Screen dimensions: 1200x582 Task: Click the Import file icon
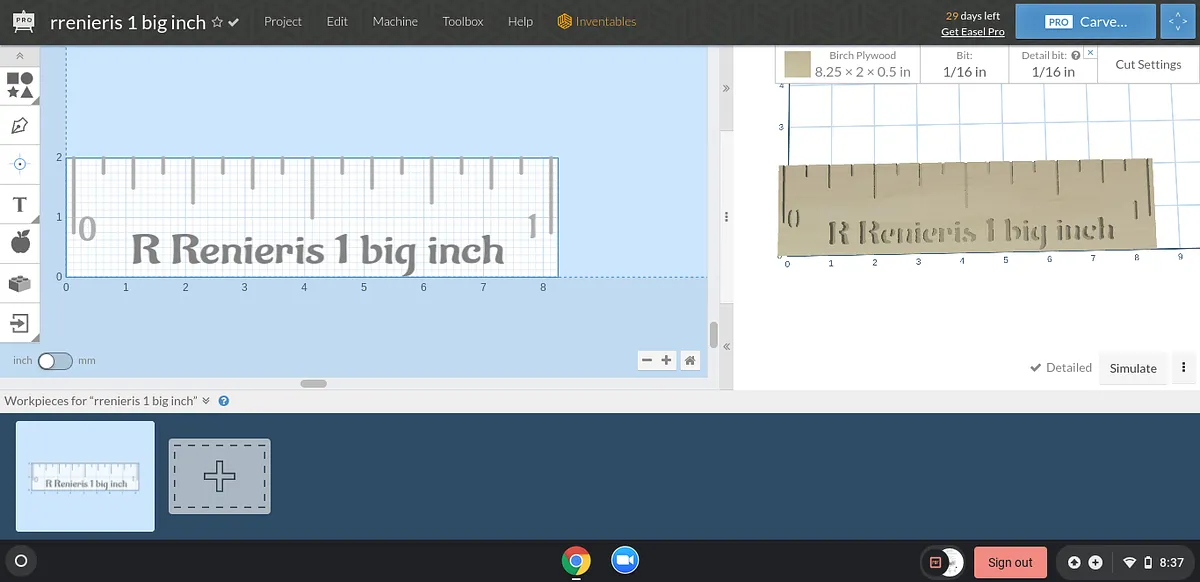tap(20, 322)
